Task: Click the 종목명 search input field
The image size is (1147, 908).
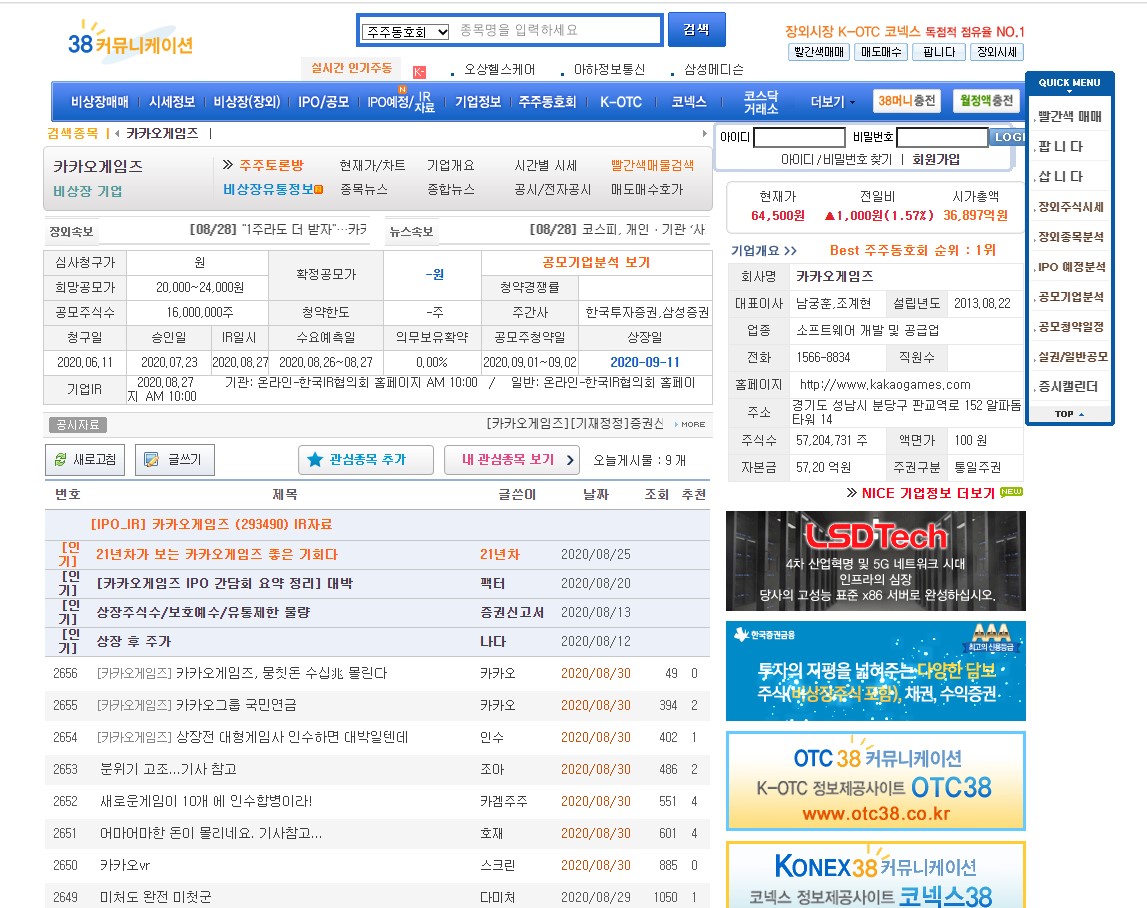Action: 557,30
